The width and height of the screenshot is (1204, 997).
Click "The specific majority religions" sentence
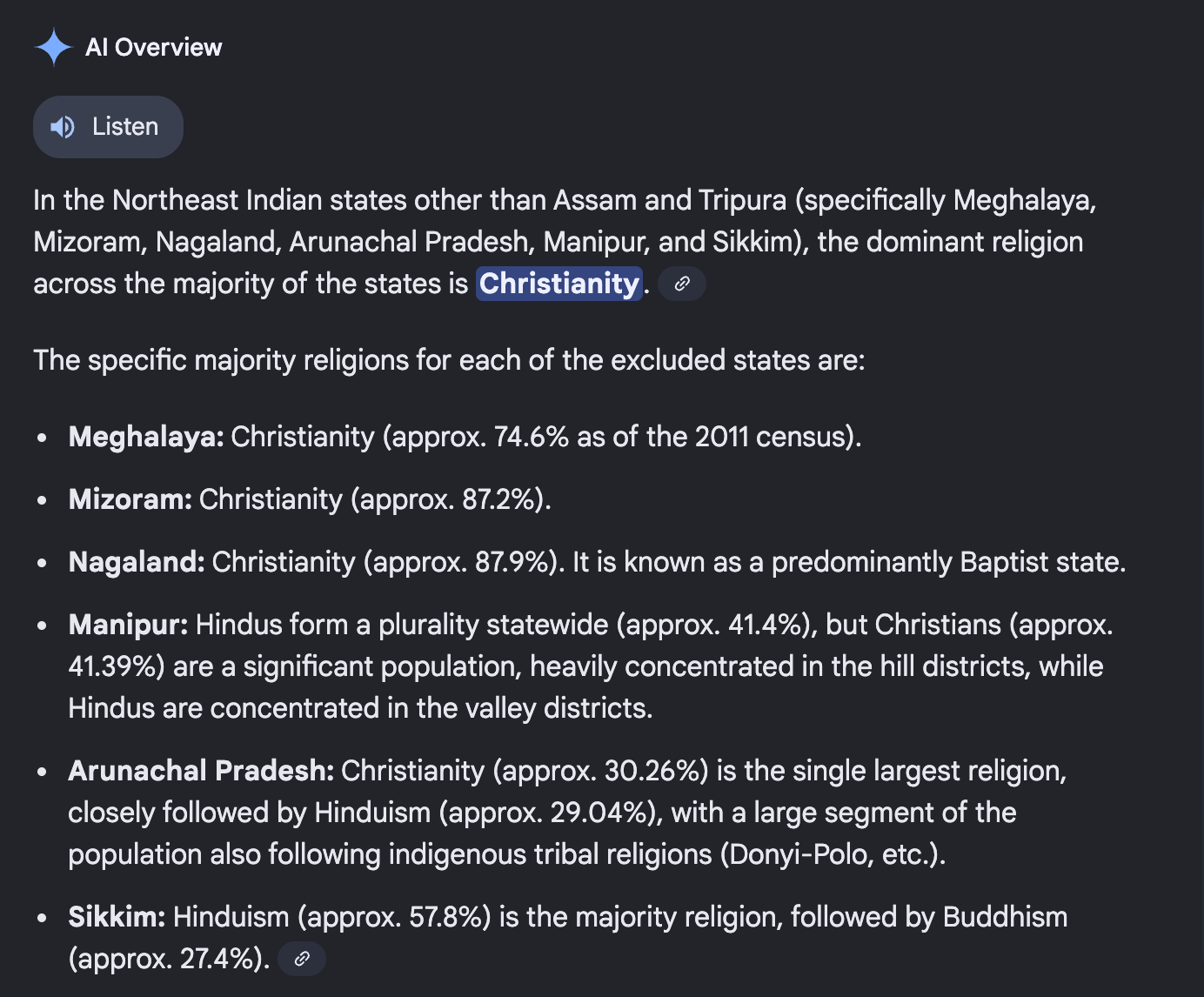pyautogui.click(x=449, y=360)
